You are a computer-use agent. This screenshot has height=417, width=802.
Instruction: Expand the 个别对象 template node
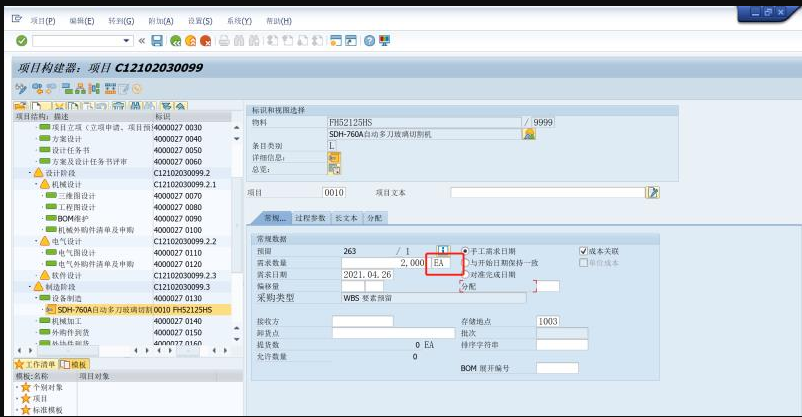click(x=17, y=387)
